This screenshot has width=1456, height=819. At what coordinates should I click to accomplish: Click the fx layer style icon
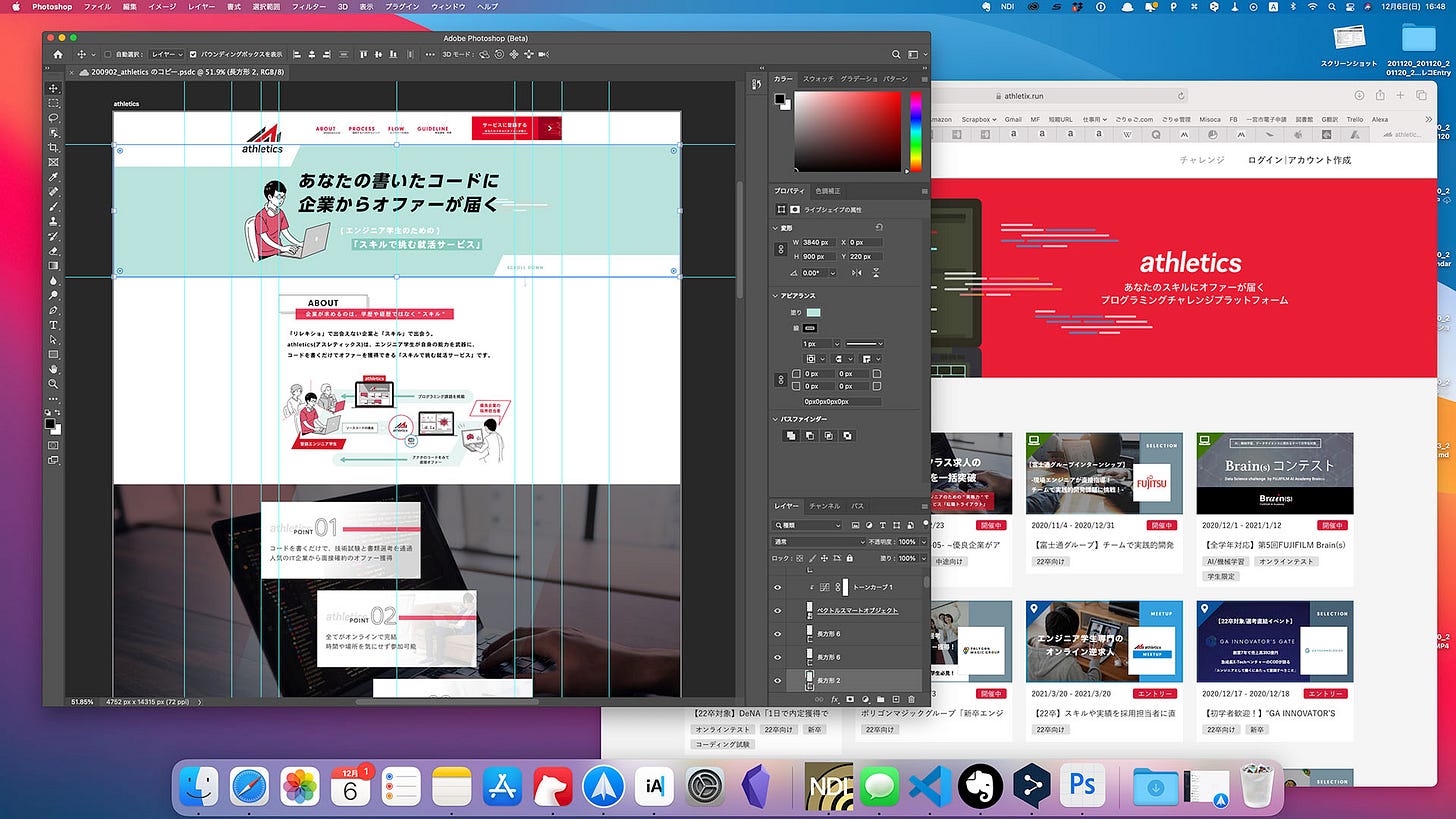pyautogui.click(x=834, y=699)
